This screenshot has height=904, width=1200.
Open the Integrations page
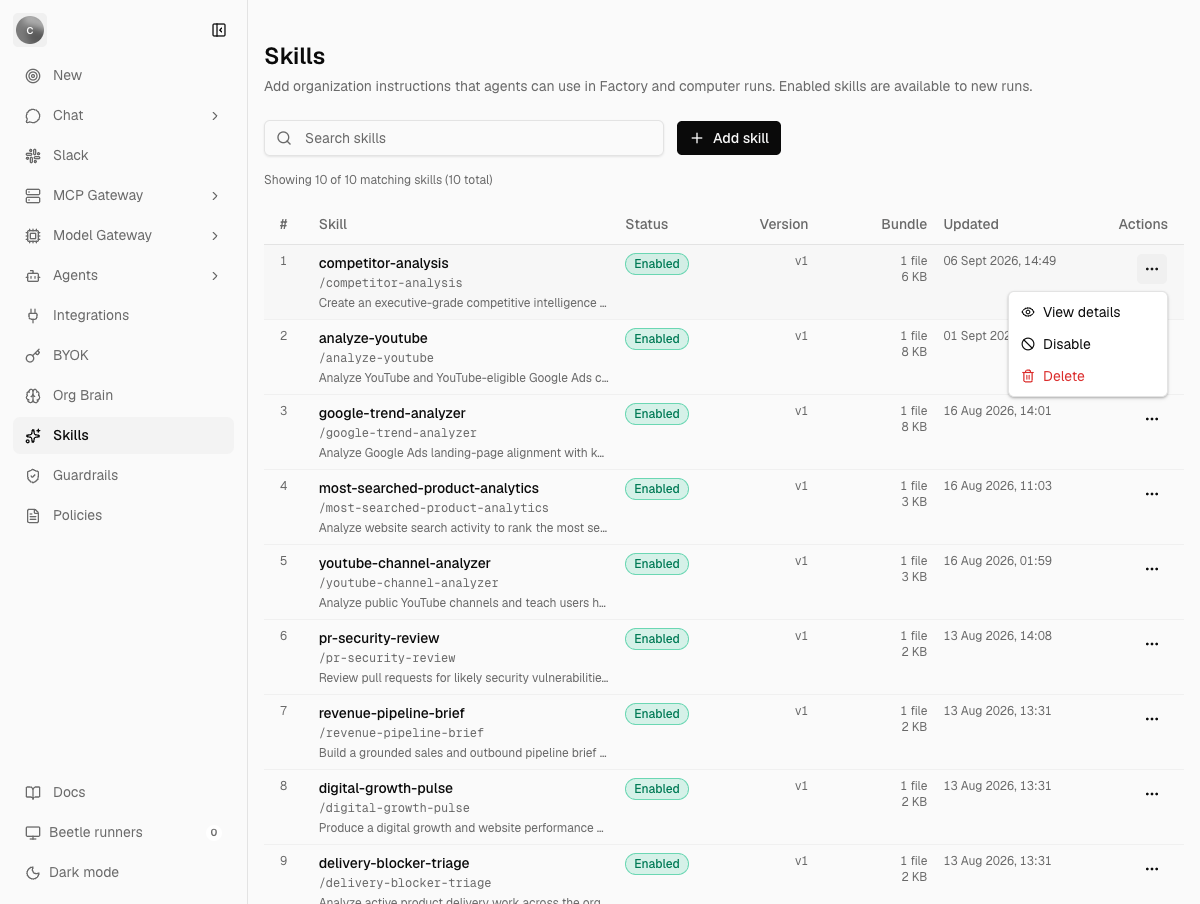pyautogui.click(x=123, y=315)
